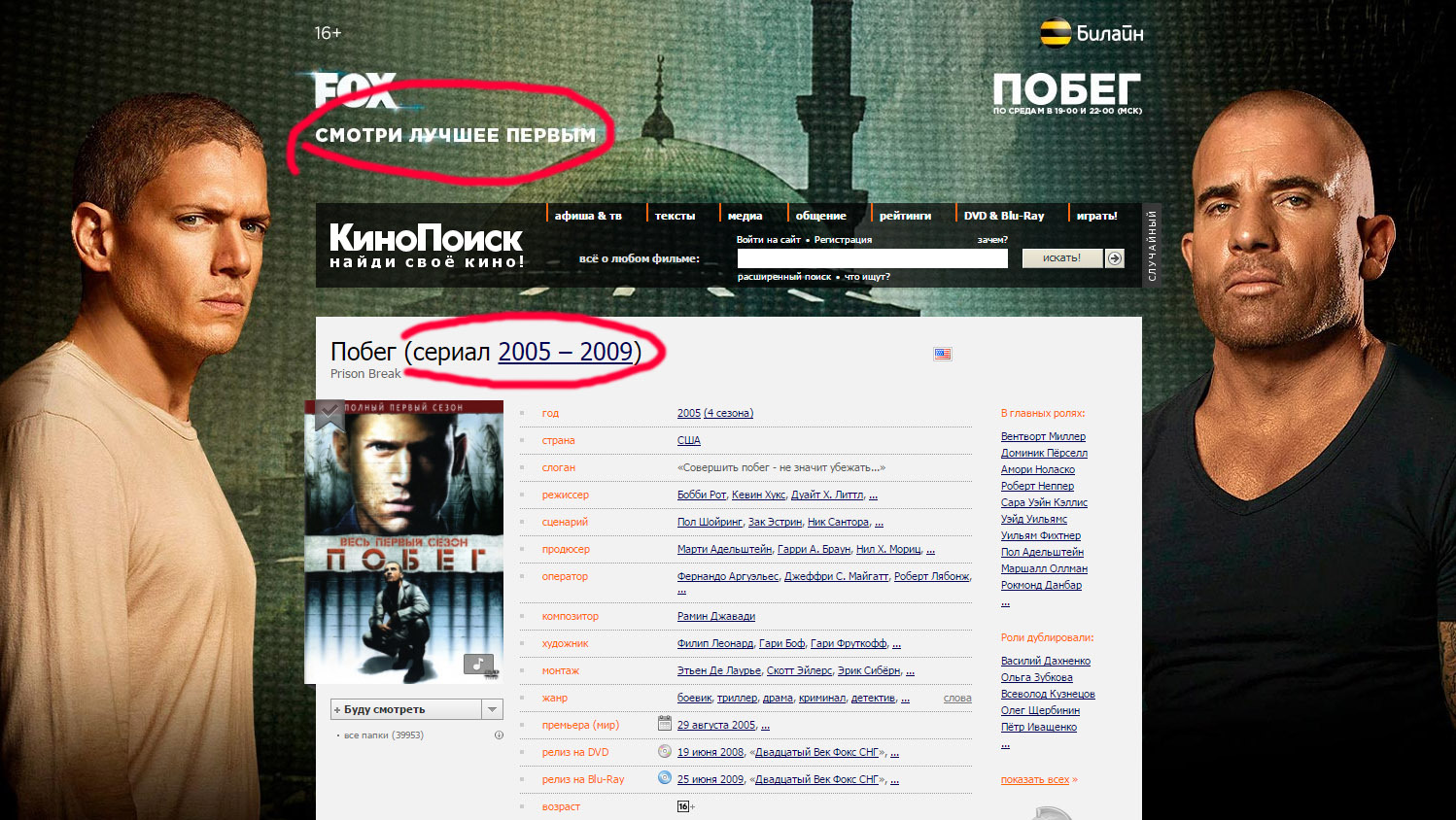This screenshot has height=820, width=1456.
Task: Click the Blu-Ray disc icon
Action: coord(665,778)
